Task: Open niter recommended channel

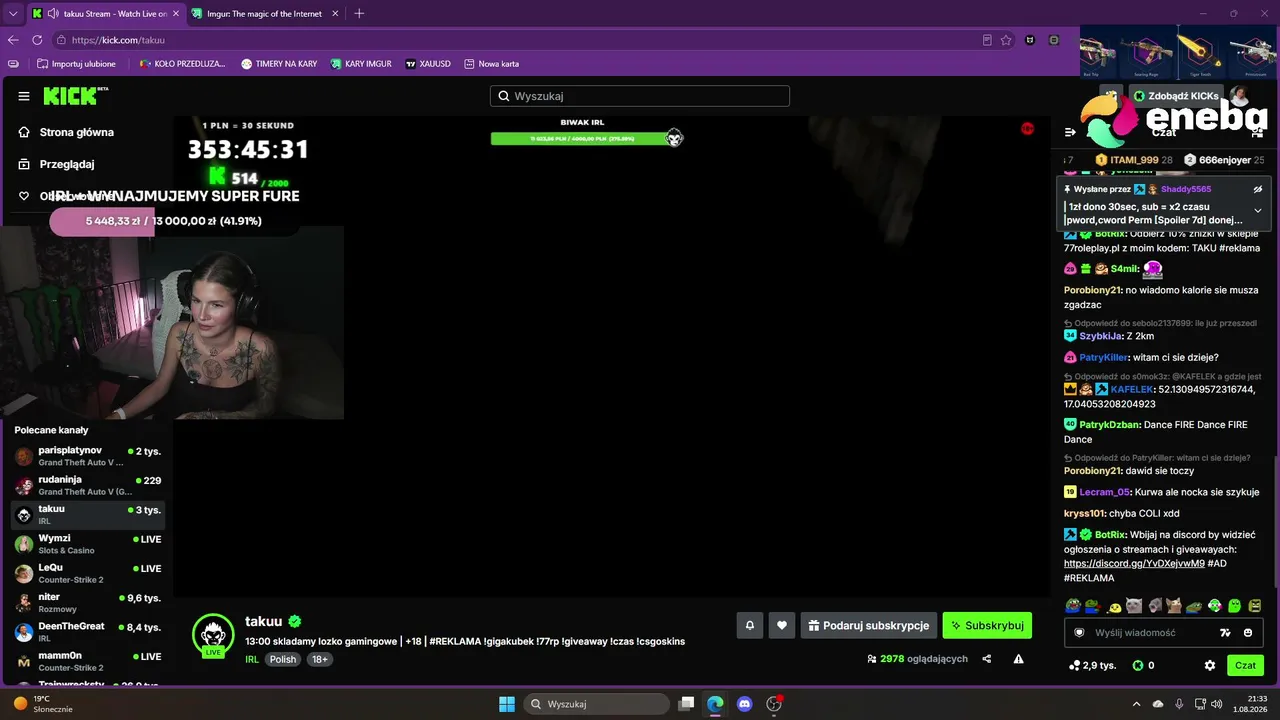Action: click(x=88, y=603)
